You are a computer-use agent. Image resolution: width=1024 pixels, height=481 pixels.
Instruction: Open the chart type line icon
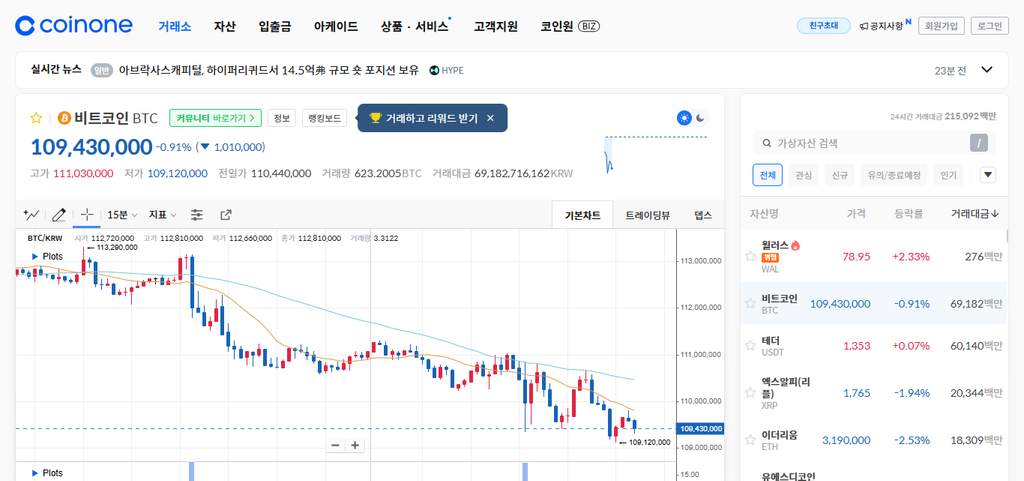(x=31, y=214)
